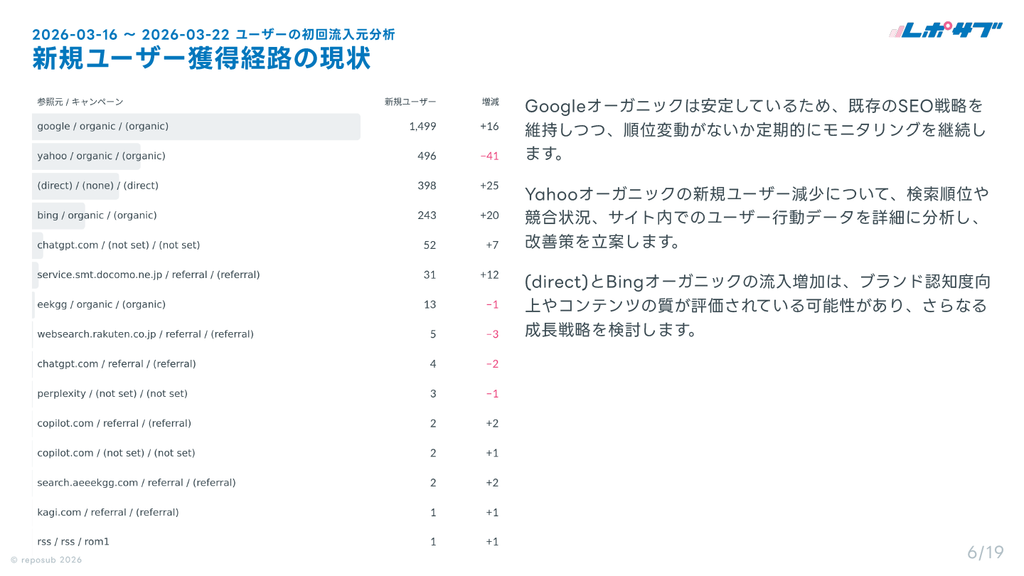Click the 新規ユーザー column header
The width and height of the screenshot is (1024, 576).
tap(410, 102)
